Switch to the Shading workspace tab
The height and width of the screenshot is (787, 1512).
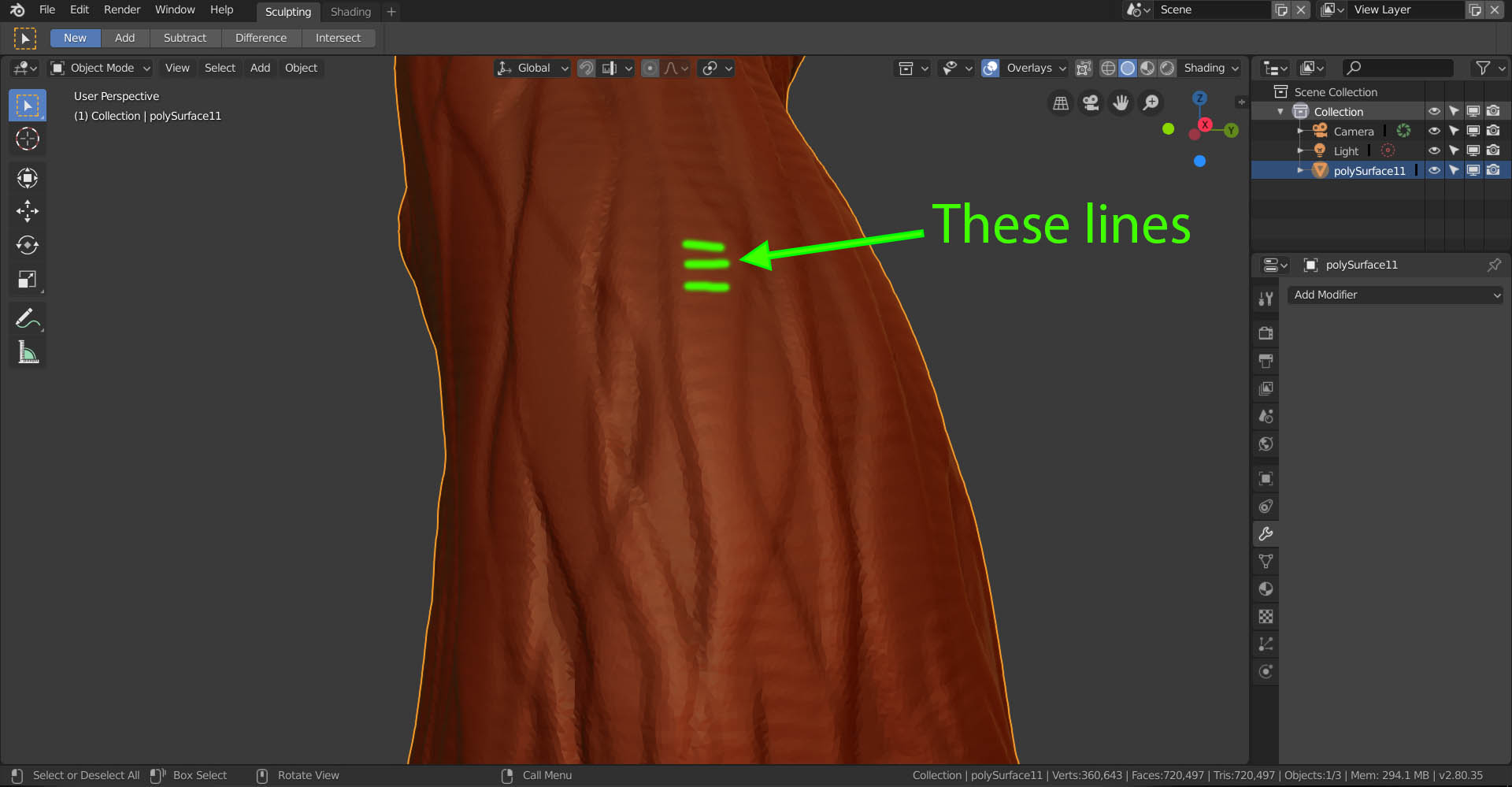pos(350,11)
